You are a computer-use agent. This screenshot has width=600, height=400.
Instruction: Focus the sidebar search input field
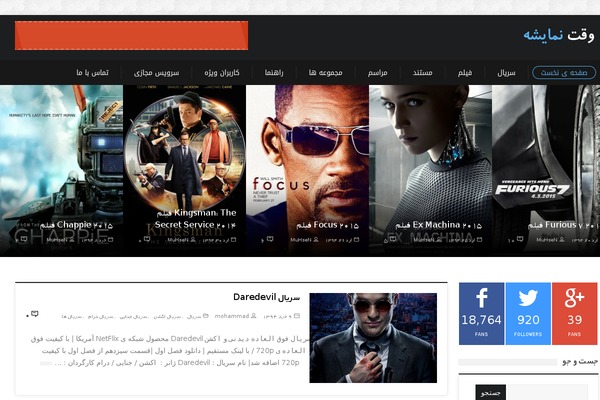(x=547, y=392)
